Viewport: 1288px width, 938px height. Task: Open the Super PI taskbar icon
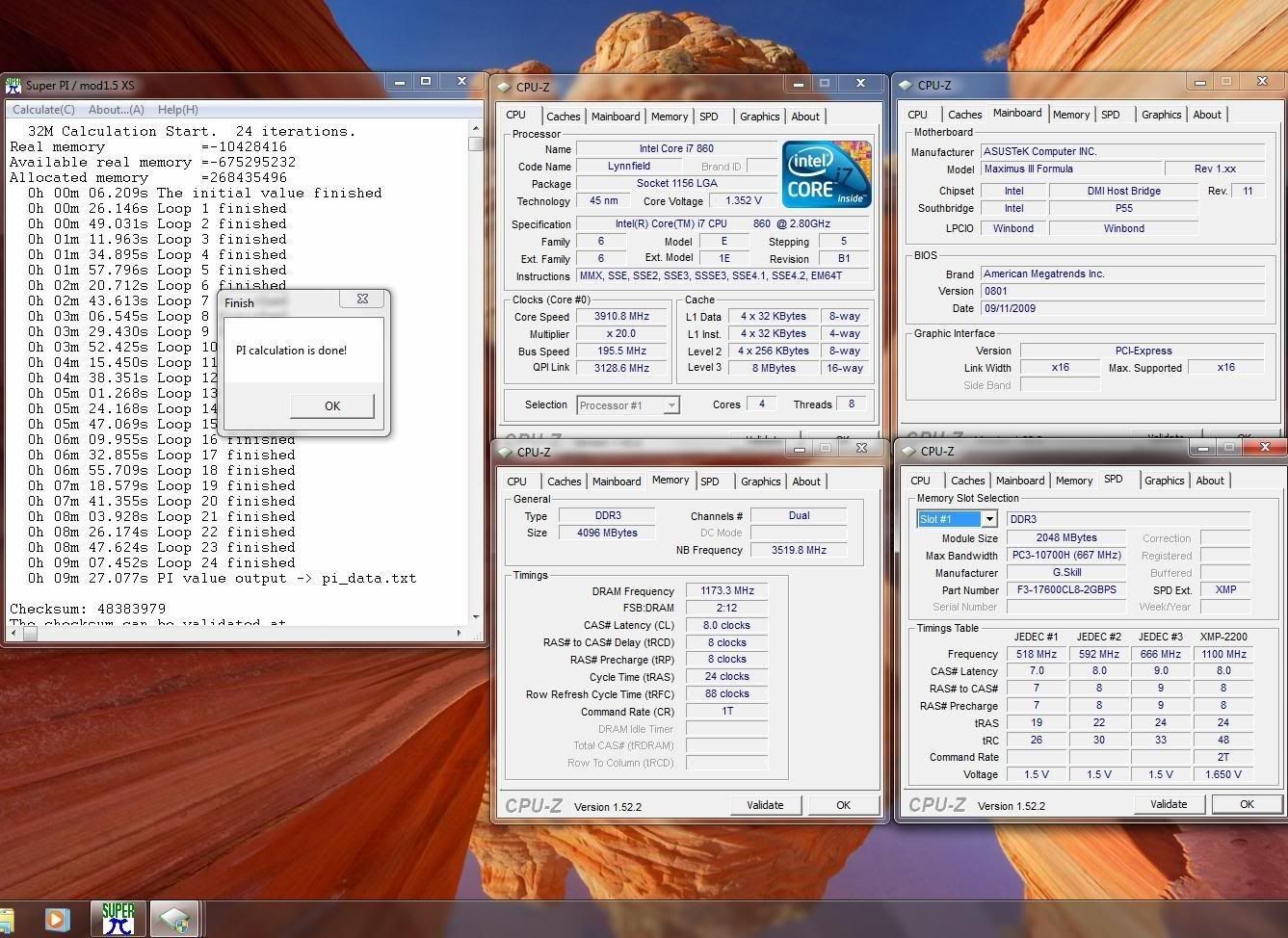[118, 919]
